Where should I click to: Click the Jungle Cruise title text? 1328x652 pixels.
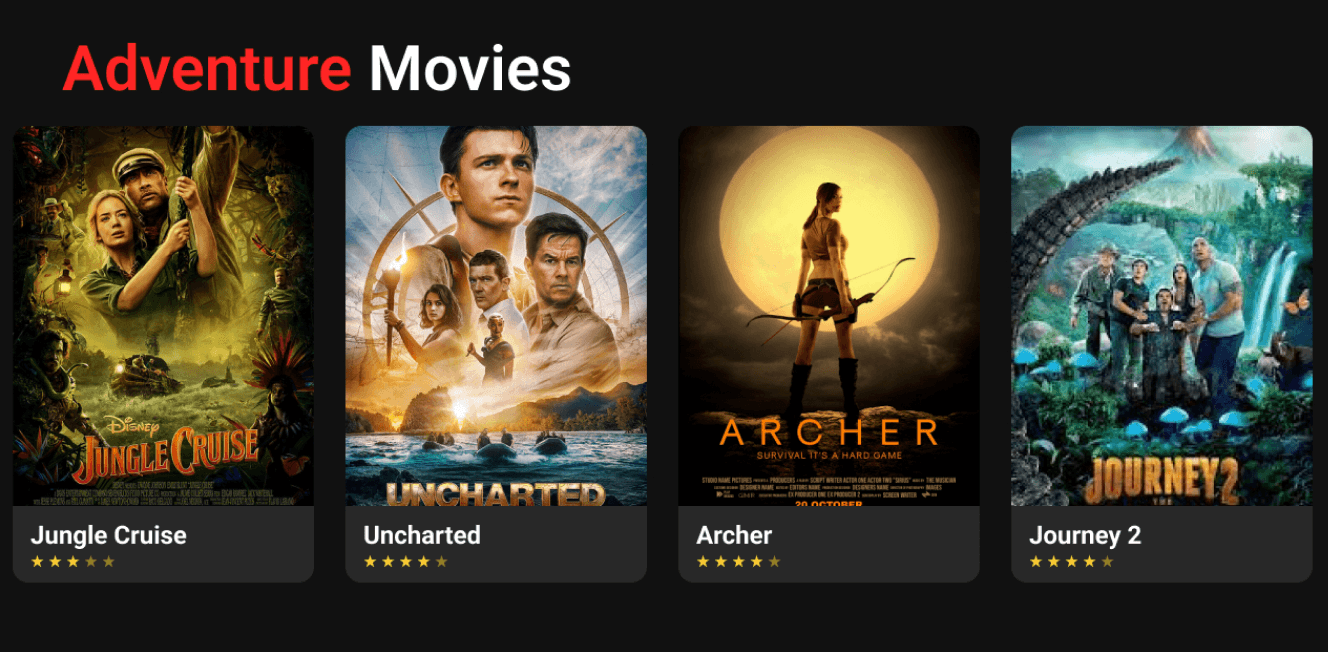click(109, 535)
